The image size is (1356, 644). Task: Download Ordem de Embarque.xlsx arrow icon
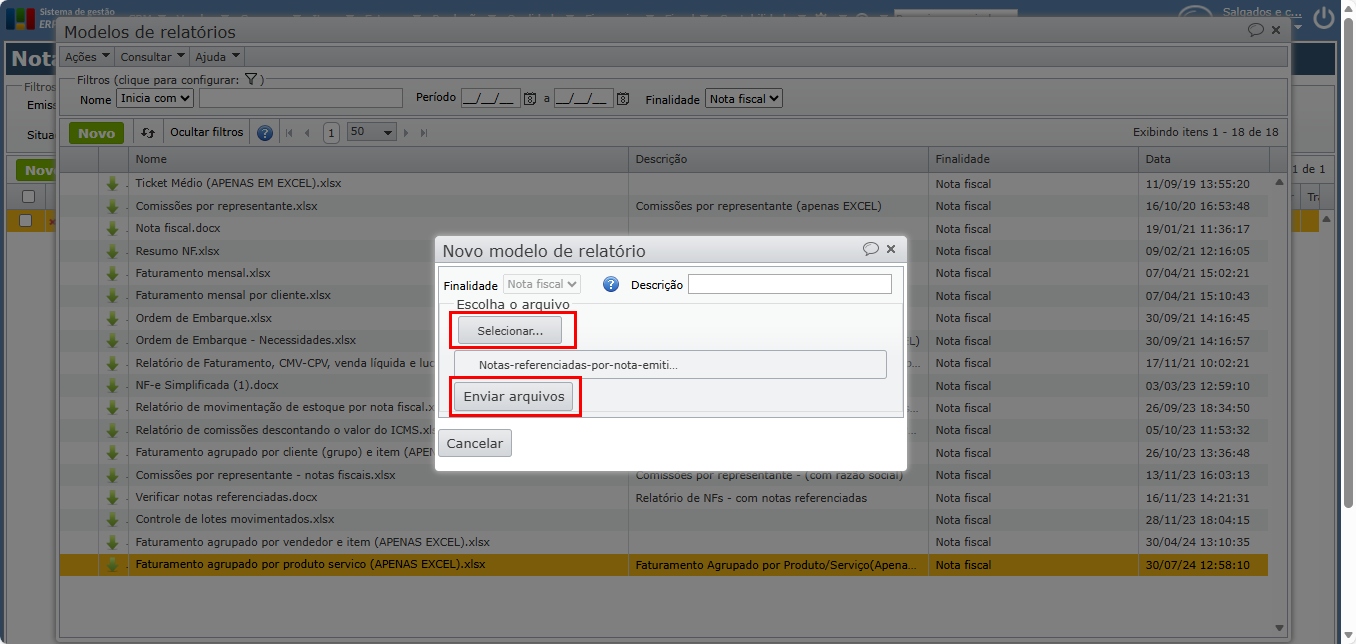[113, 318]
